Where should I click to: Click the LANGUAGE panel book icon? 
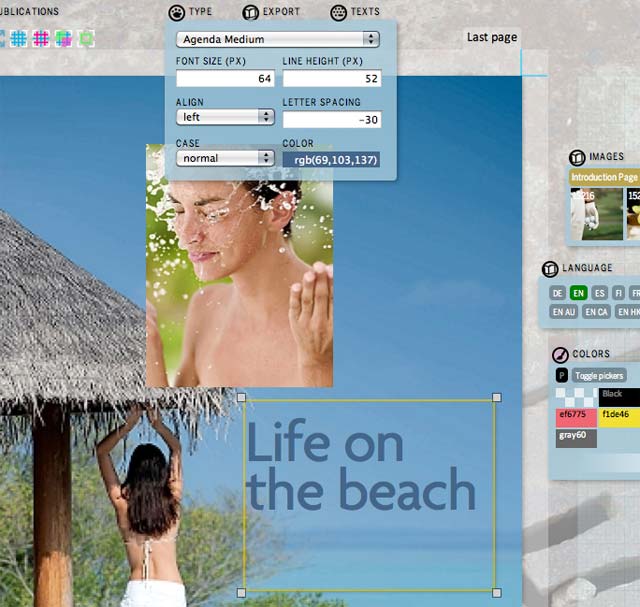(x=550, y=269)
